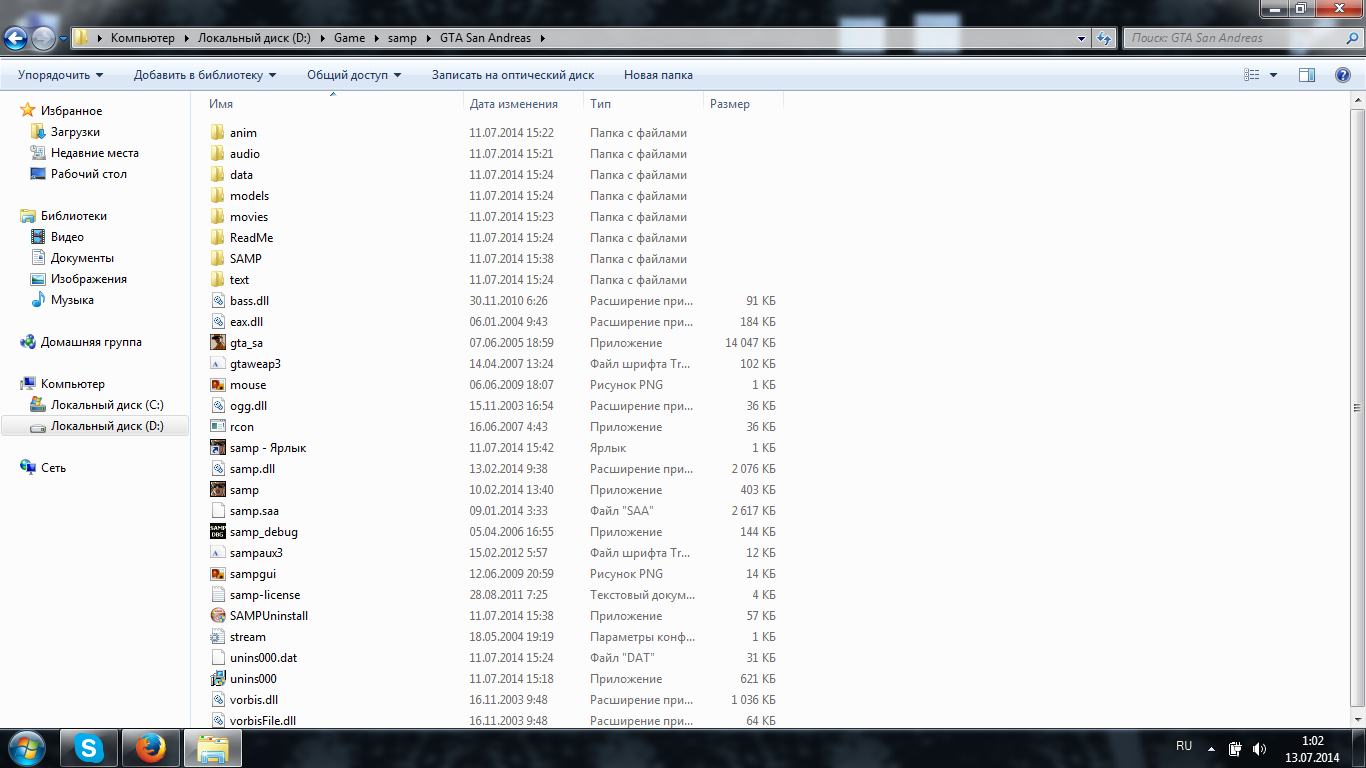Open Skype from the taskbar
Viewport: 1366px width, 768px height.
click(x=90, y=748)
